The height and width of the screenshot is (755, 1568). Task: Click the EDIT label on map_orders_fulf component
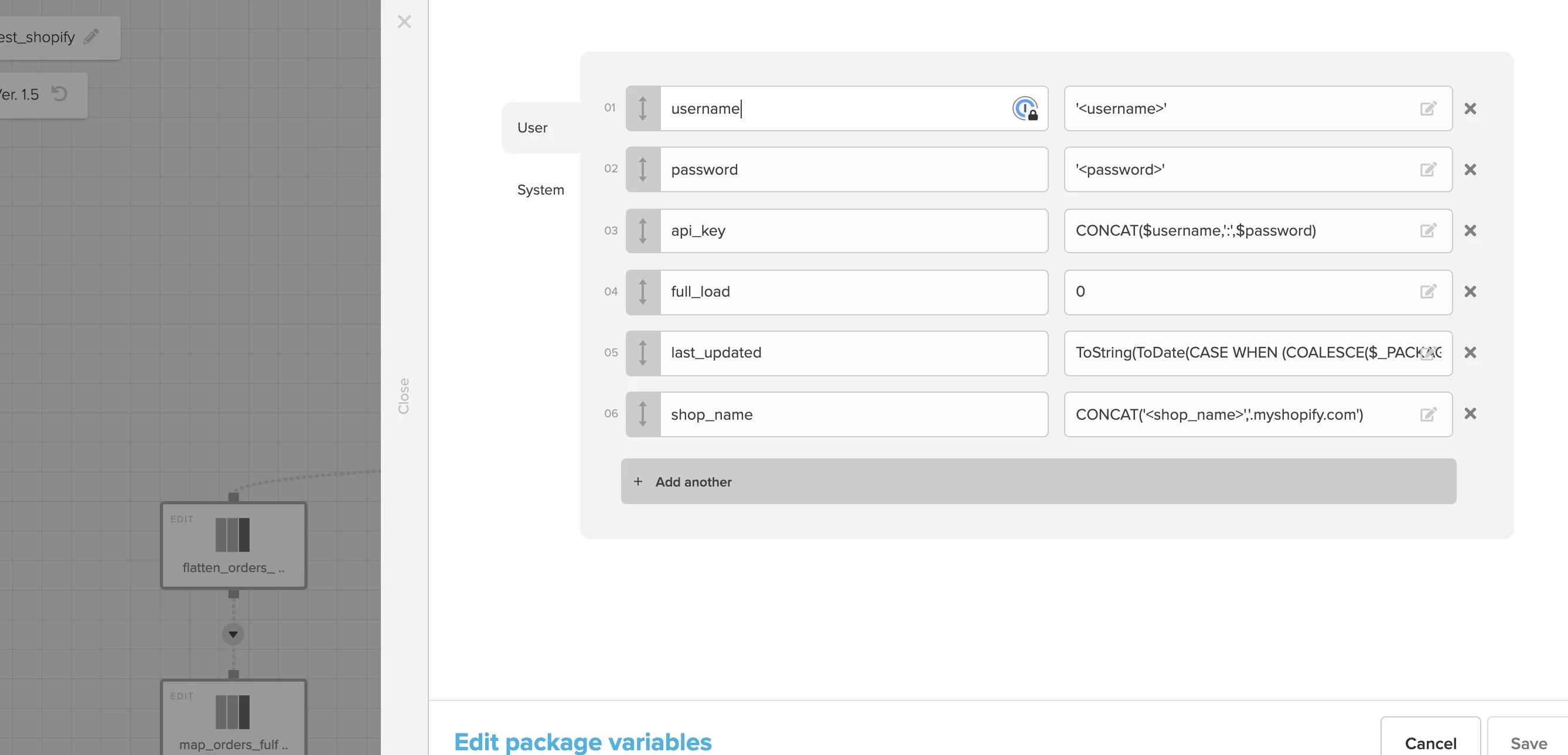[182, 696]
